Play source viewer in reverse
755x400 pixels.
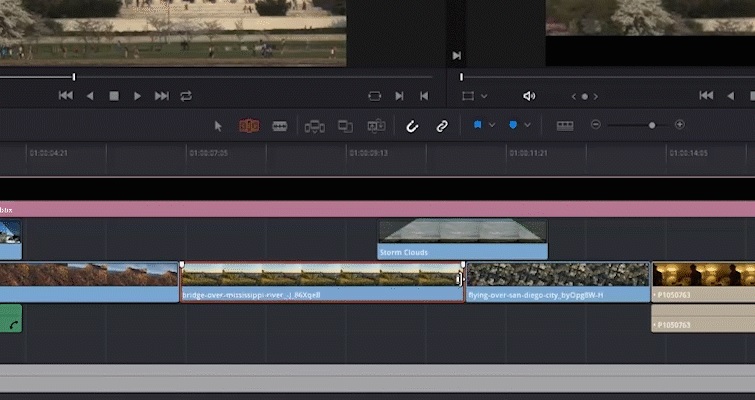click(x=90, y=96)
